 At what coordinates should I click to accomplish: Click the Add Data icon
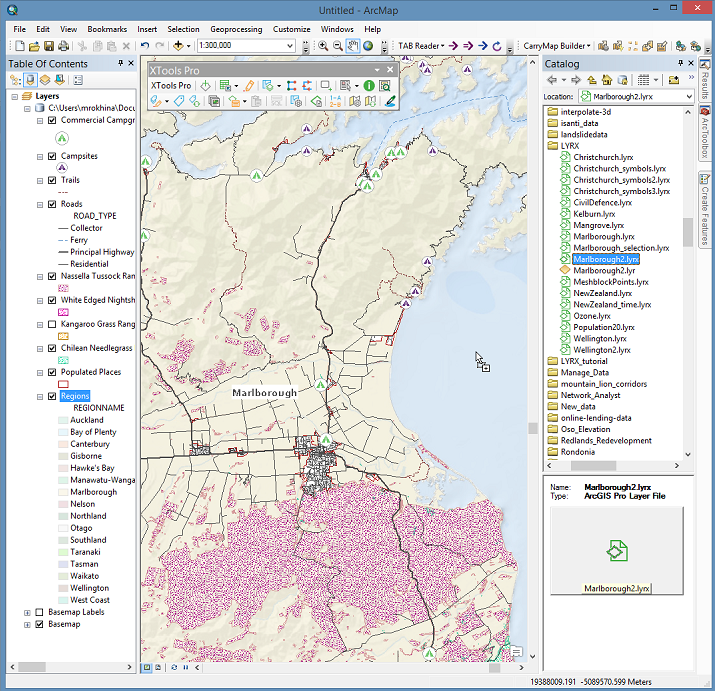coord(178,46)
